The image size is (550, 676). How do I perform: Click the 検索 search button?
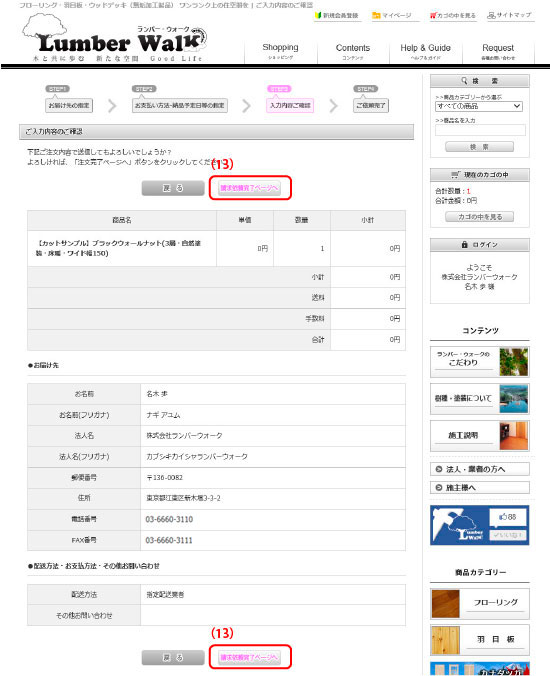pos(479,147)
